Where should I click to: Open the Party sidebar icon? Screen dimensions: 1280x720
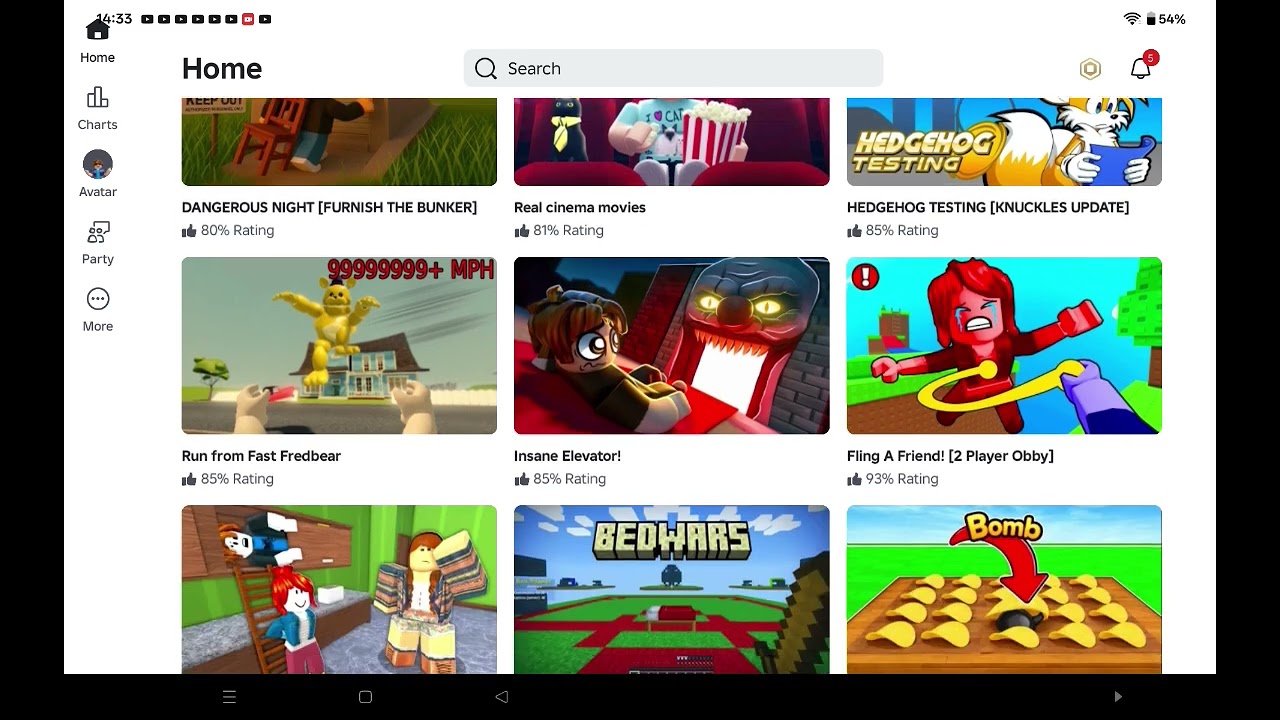98,232
